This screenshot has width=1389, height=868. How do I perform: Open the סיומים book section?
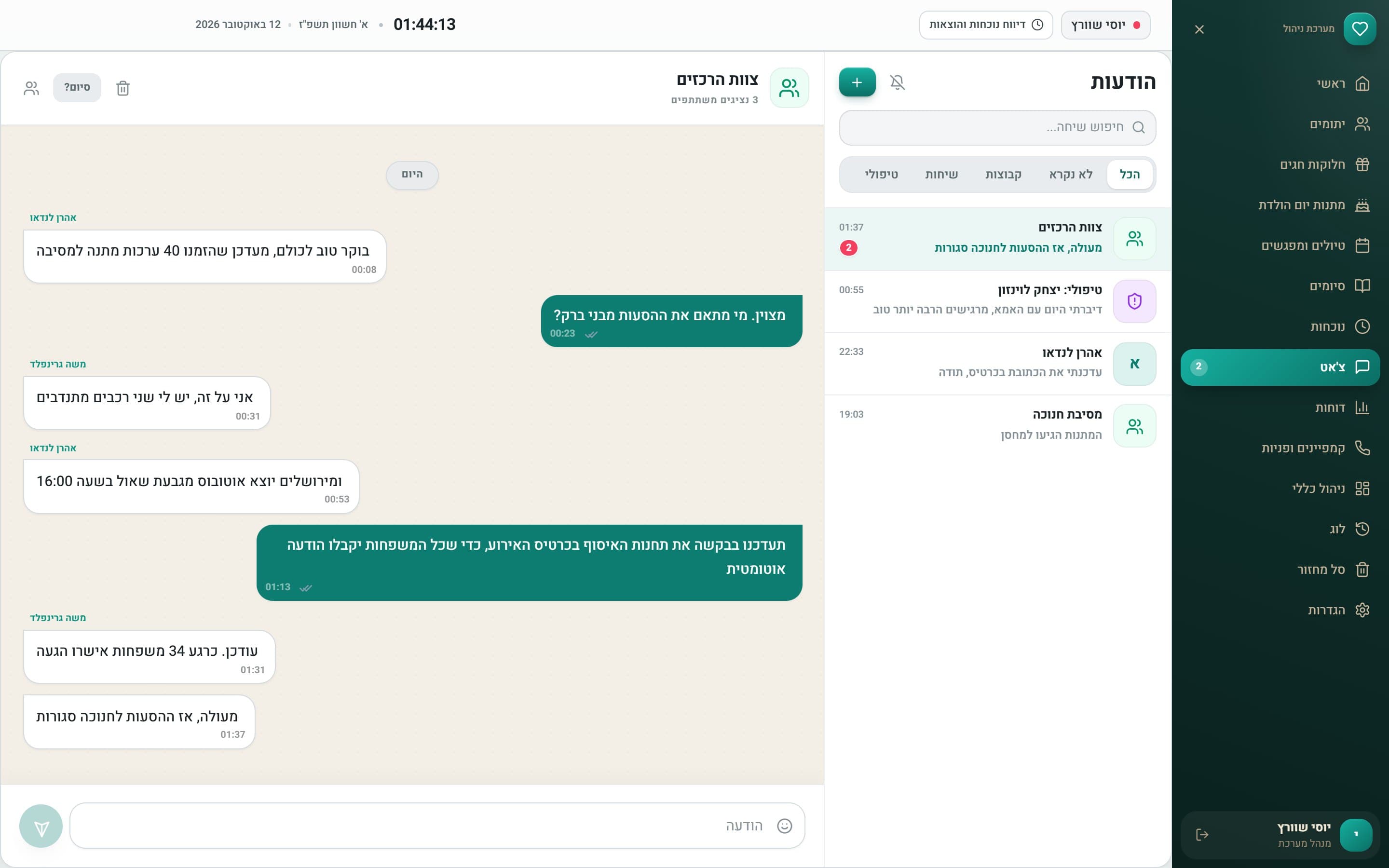tap(1280, 286)
